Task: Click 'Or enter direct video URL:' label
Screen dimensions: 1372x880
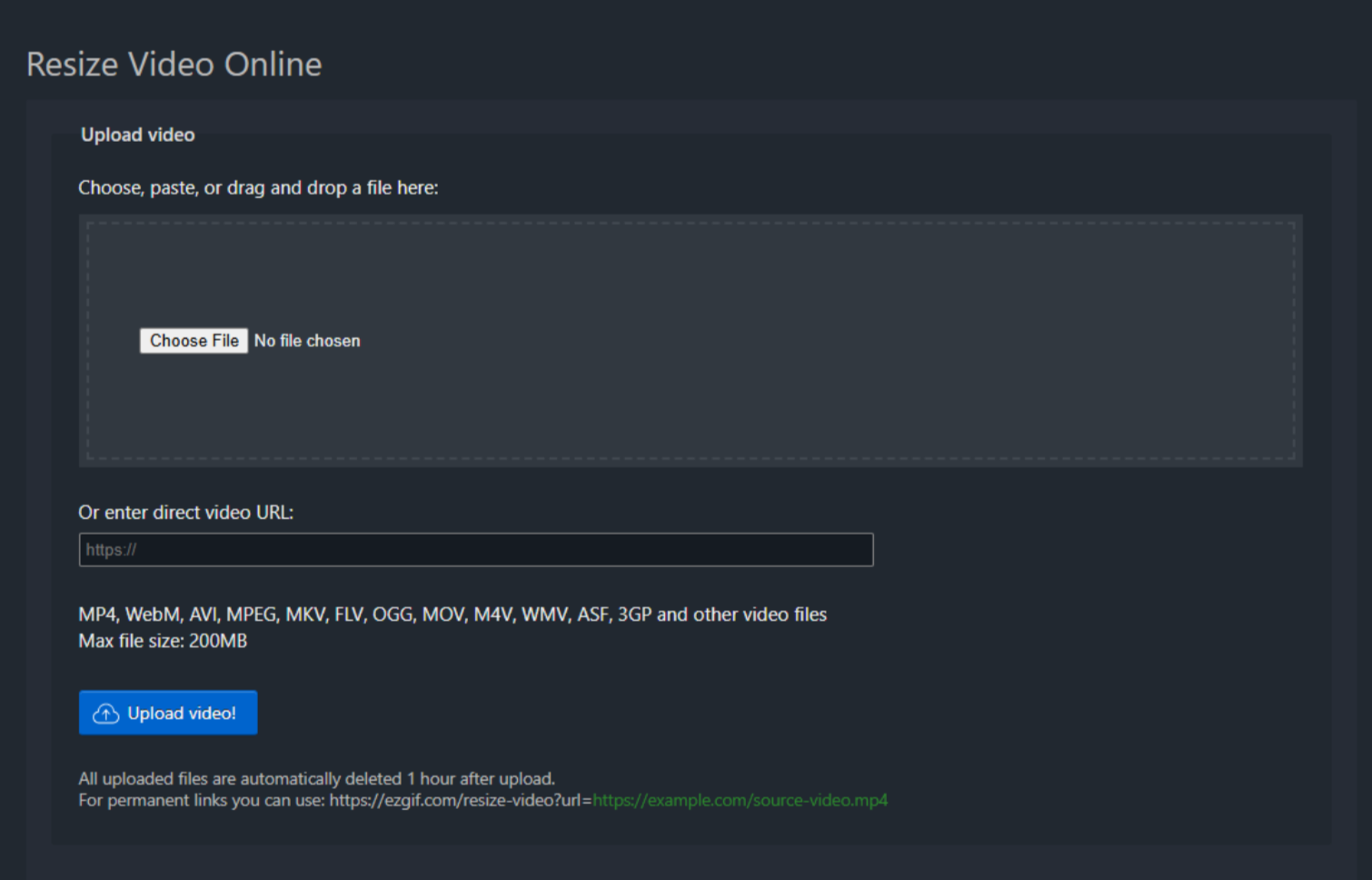Action: point(186,513)
